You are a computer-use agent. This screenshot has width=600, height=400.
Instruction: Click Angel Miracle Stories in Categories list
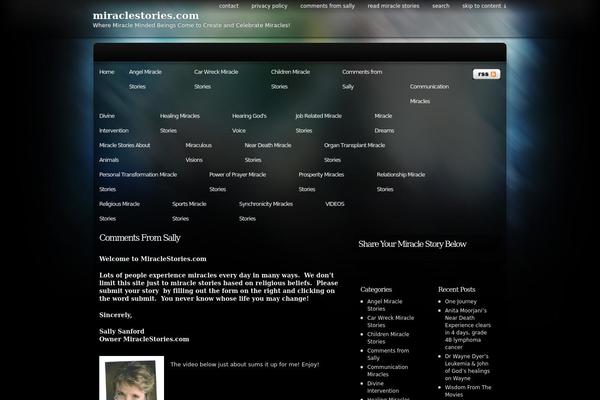click(385, 305)
